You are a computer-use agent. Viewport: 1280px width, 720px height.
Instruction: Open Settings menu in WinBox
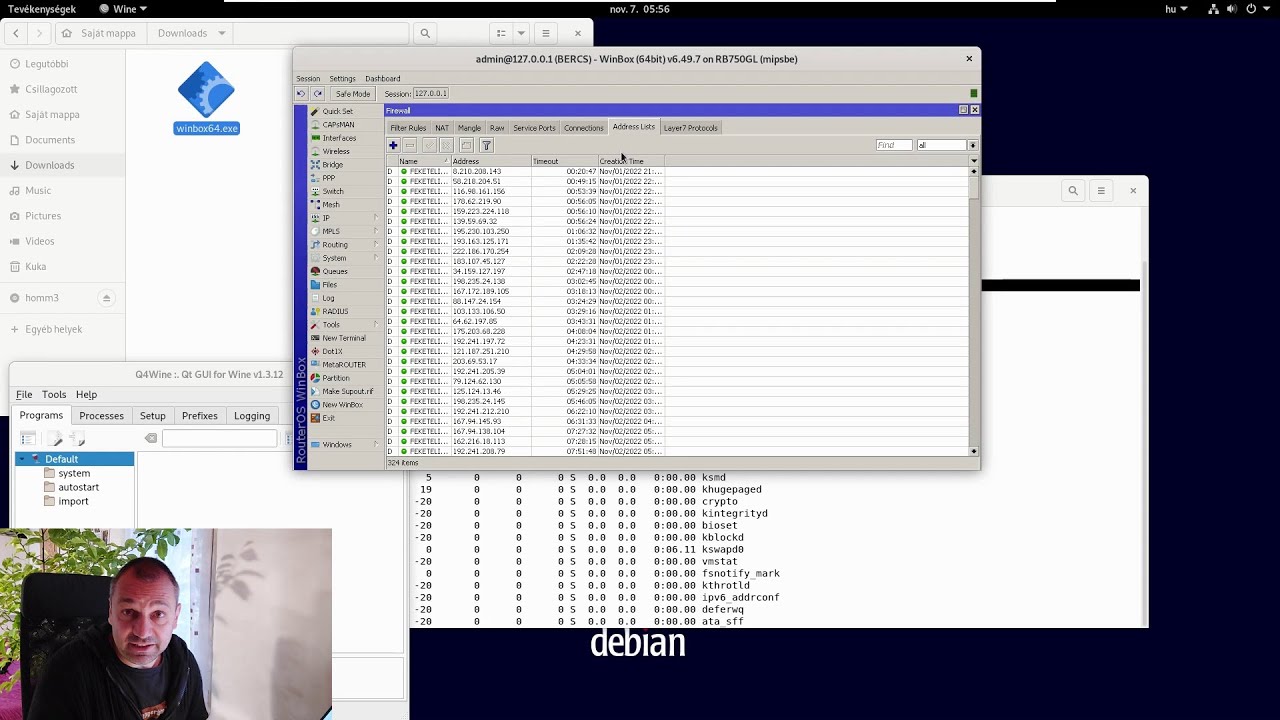[342, 78]
